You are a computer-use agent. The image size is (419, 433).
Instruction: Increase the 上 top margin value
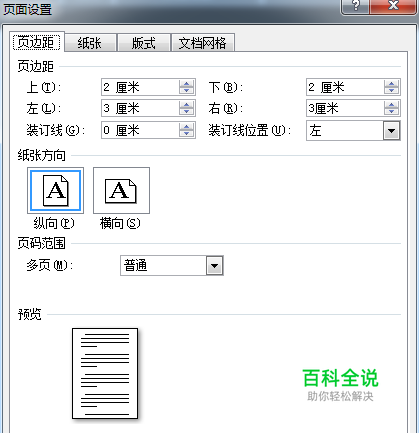click(x=186, y=84)
